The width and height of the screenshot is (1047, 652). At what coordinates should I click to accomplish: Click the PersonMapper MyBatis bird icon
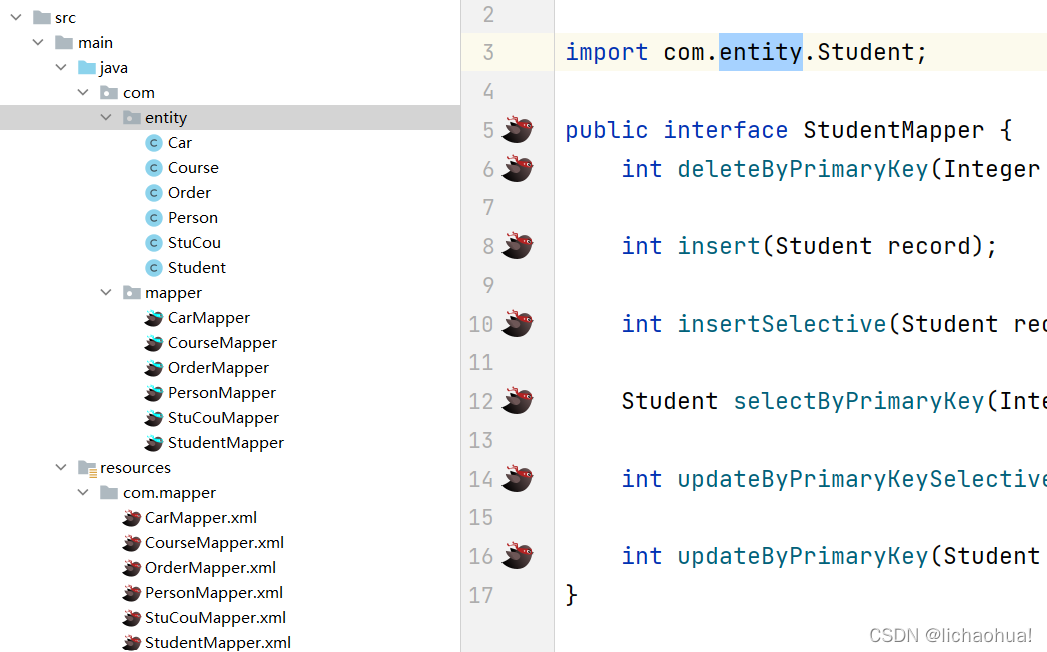pyautogui.click(x=154, y=393)
